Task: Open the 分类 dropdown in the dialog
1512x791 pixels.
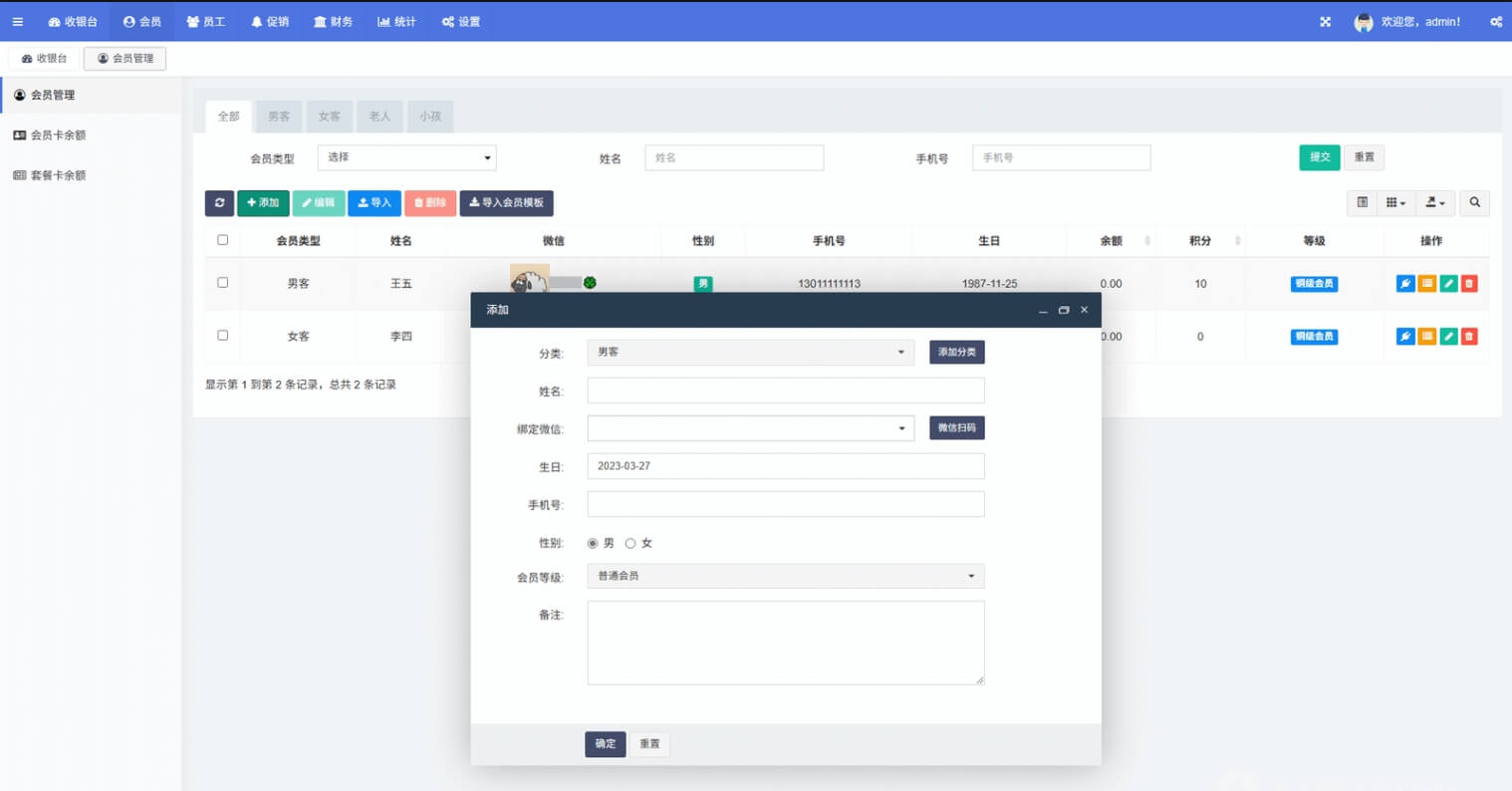Action: [x=750, y=352]
